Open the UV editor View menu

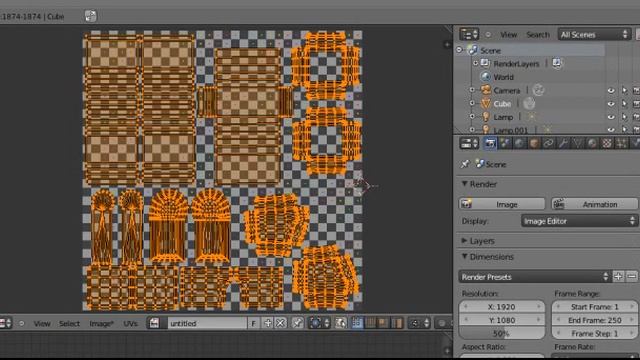(x=42, y=323)
